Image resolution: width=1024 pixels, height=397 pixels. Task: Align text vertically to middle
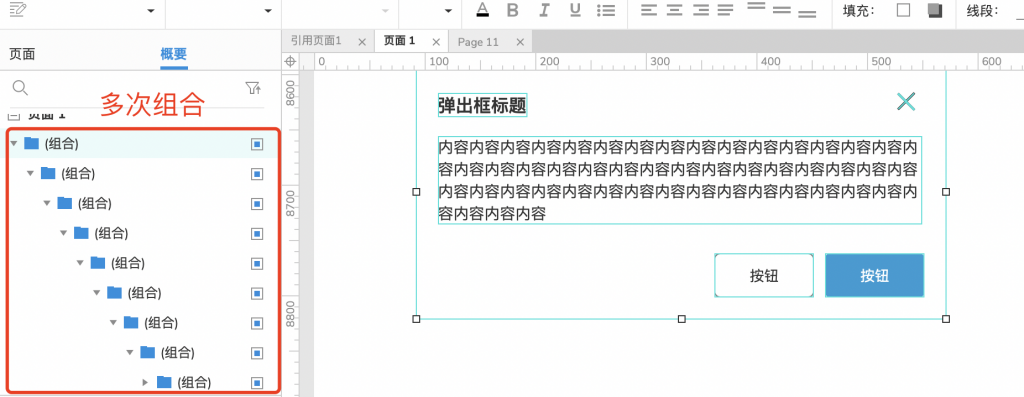click(782, 10)
